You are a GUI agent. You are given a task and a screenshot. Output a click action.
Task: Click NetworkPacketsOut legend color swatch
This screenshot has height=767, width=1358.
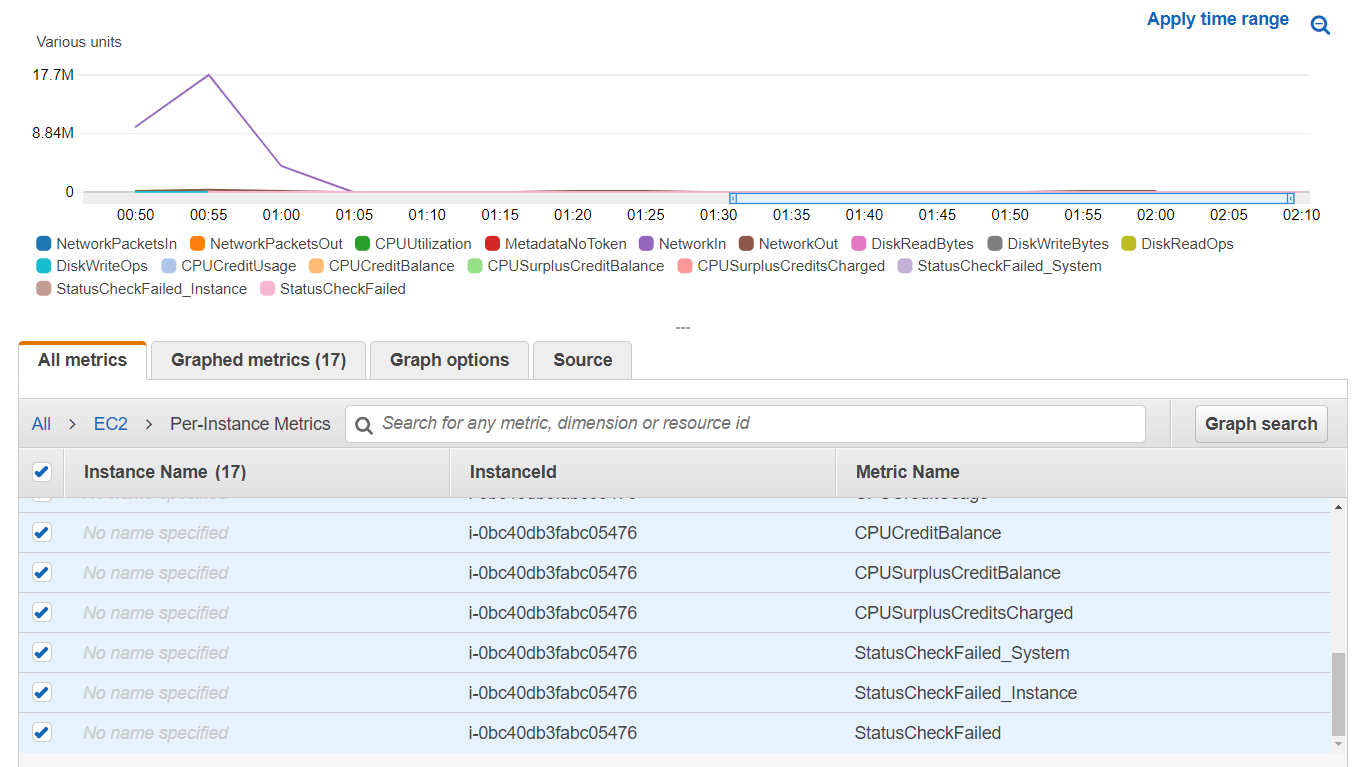(197, 244)
